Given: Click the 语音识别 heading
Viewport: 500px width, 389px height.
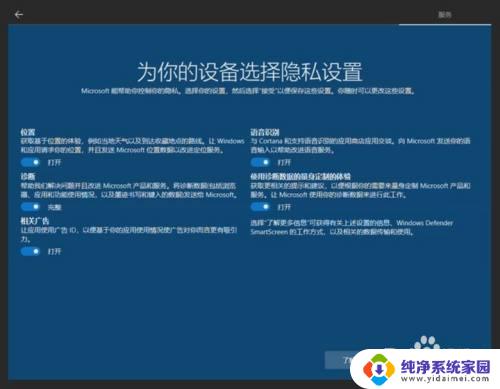Looking at the screenshot, I should 265,132.
